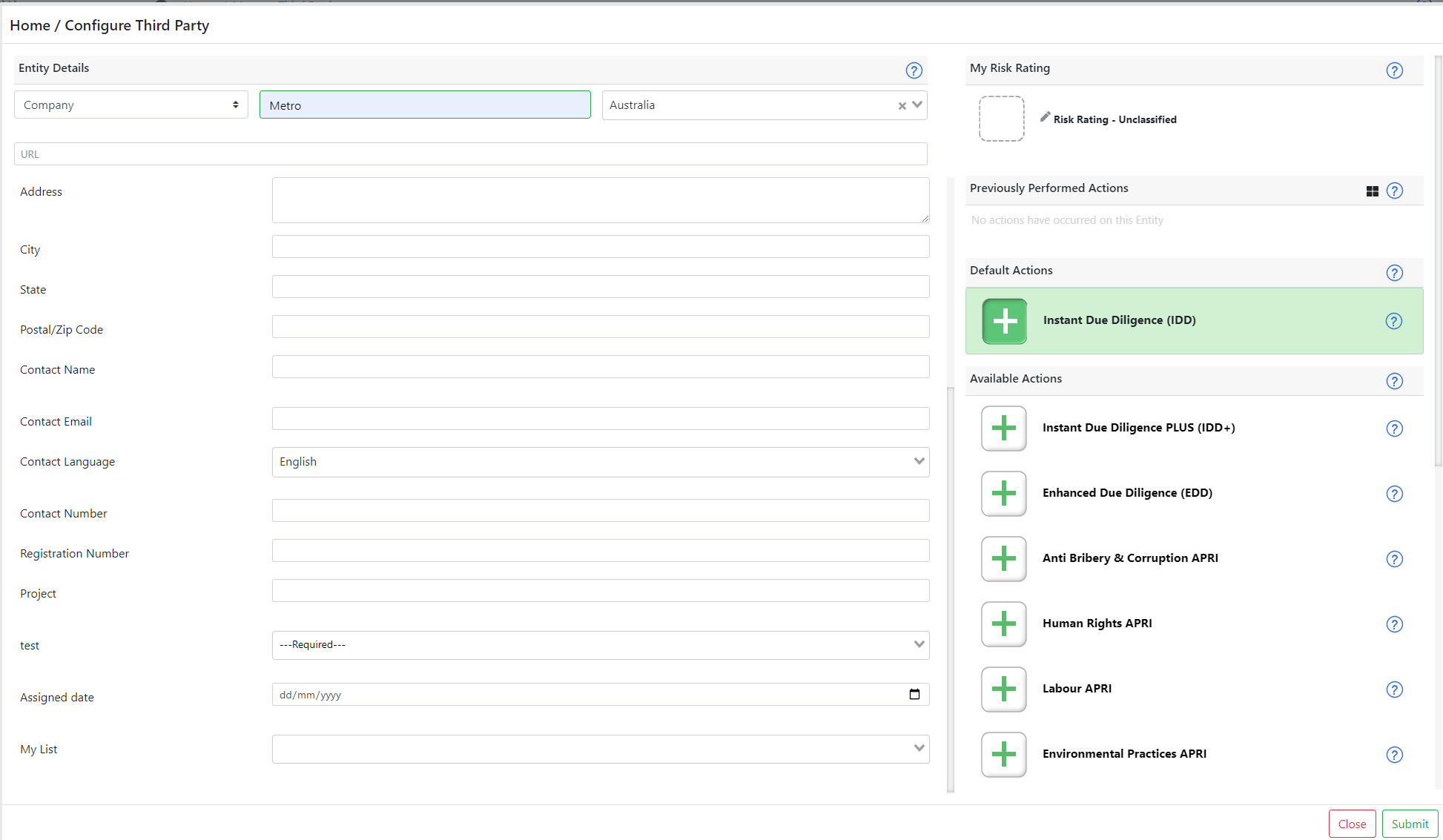
Task: Open the My List dropdown
Action: point(601,749)
